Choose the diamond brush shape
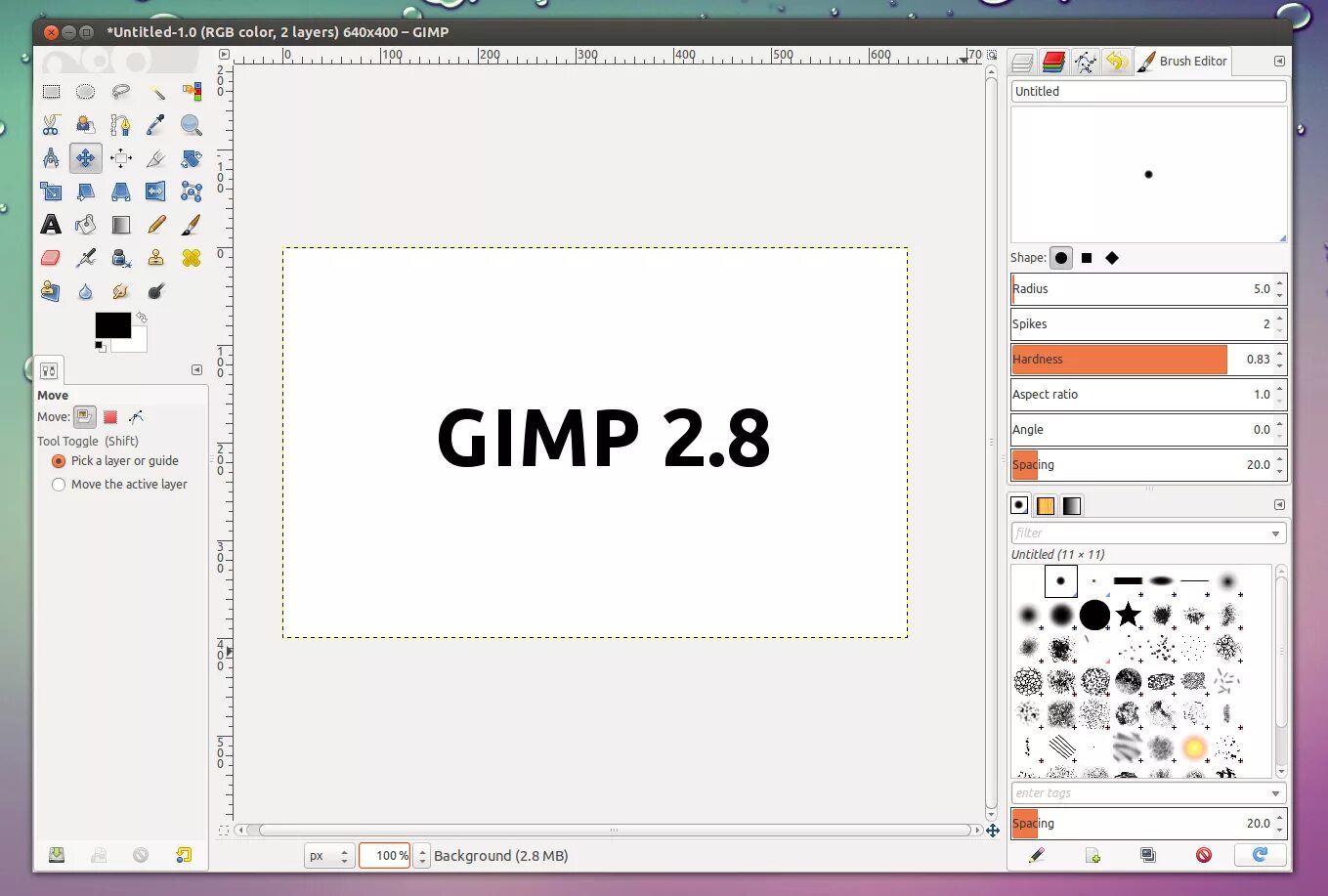 click(1112, 258)
